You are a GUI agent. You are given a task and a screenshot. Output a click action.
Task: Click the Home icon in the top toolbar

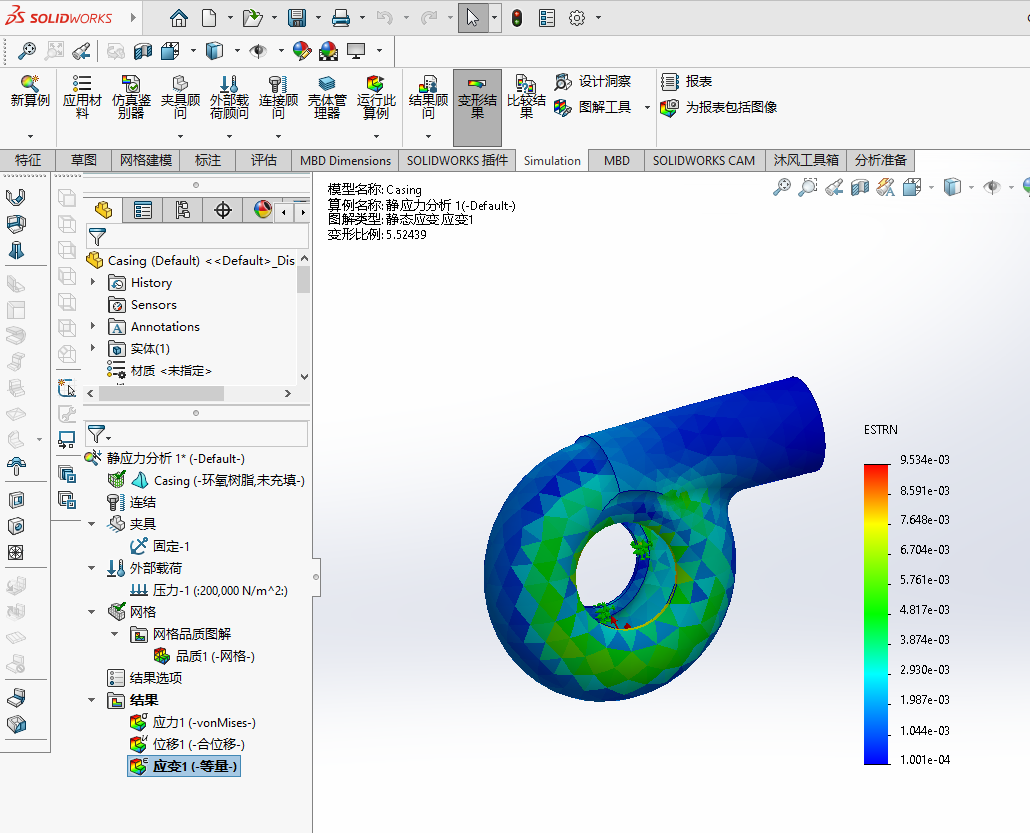click(179, 18)
